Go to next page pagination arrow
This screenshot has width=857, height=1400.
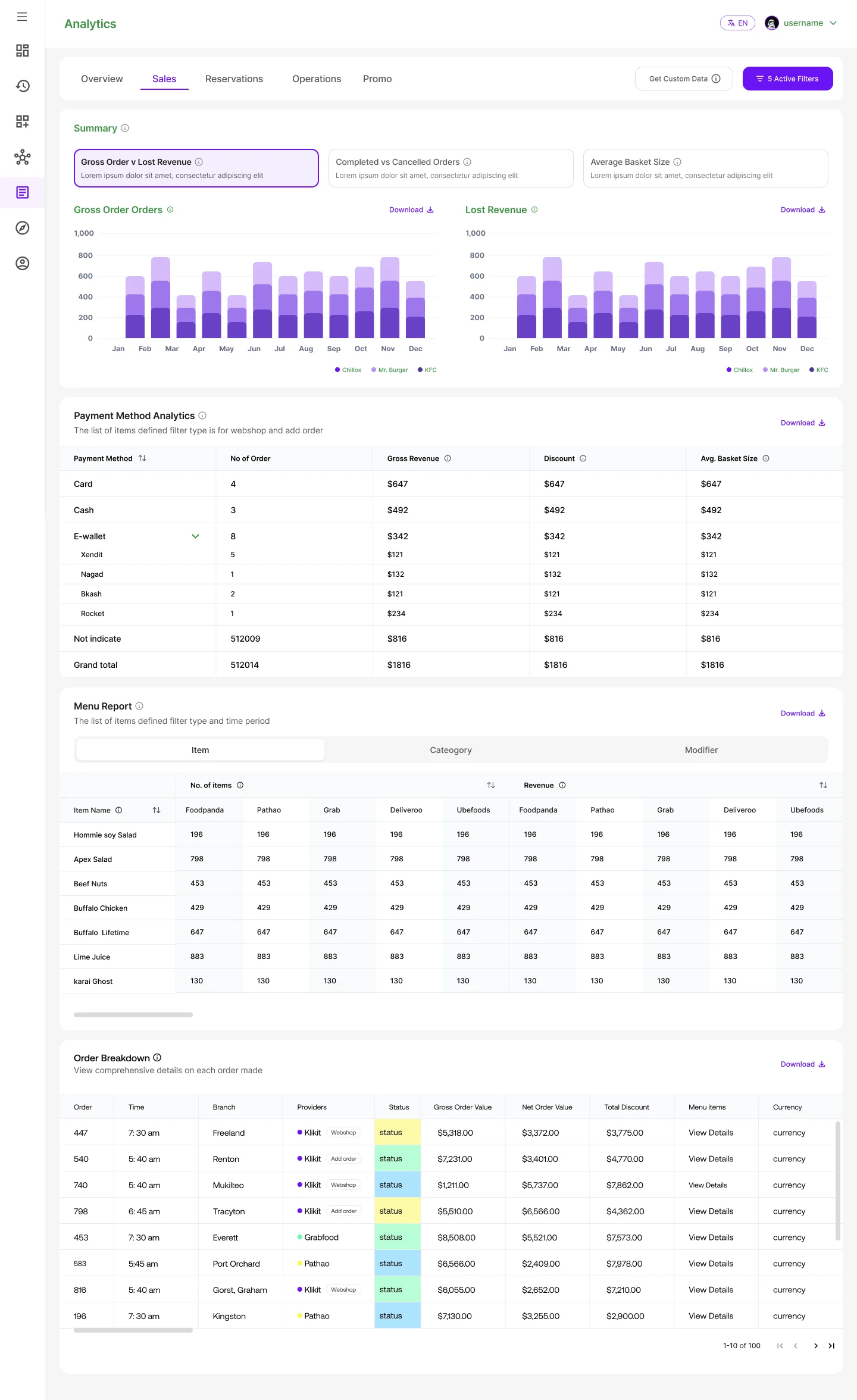(x=815, y=1346)
